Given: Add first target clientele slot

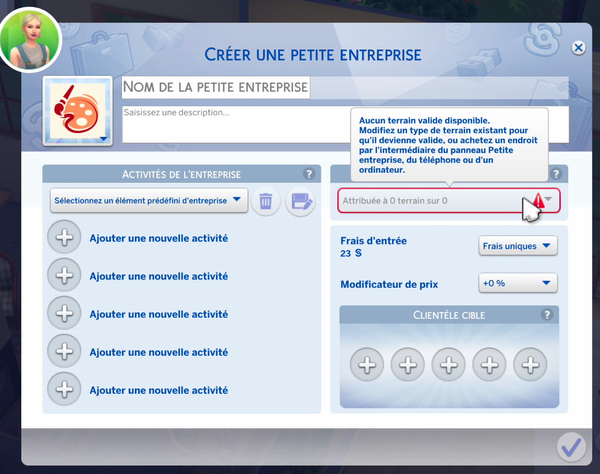Looking at the screenshot, I should [366, 365].
